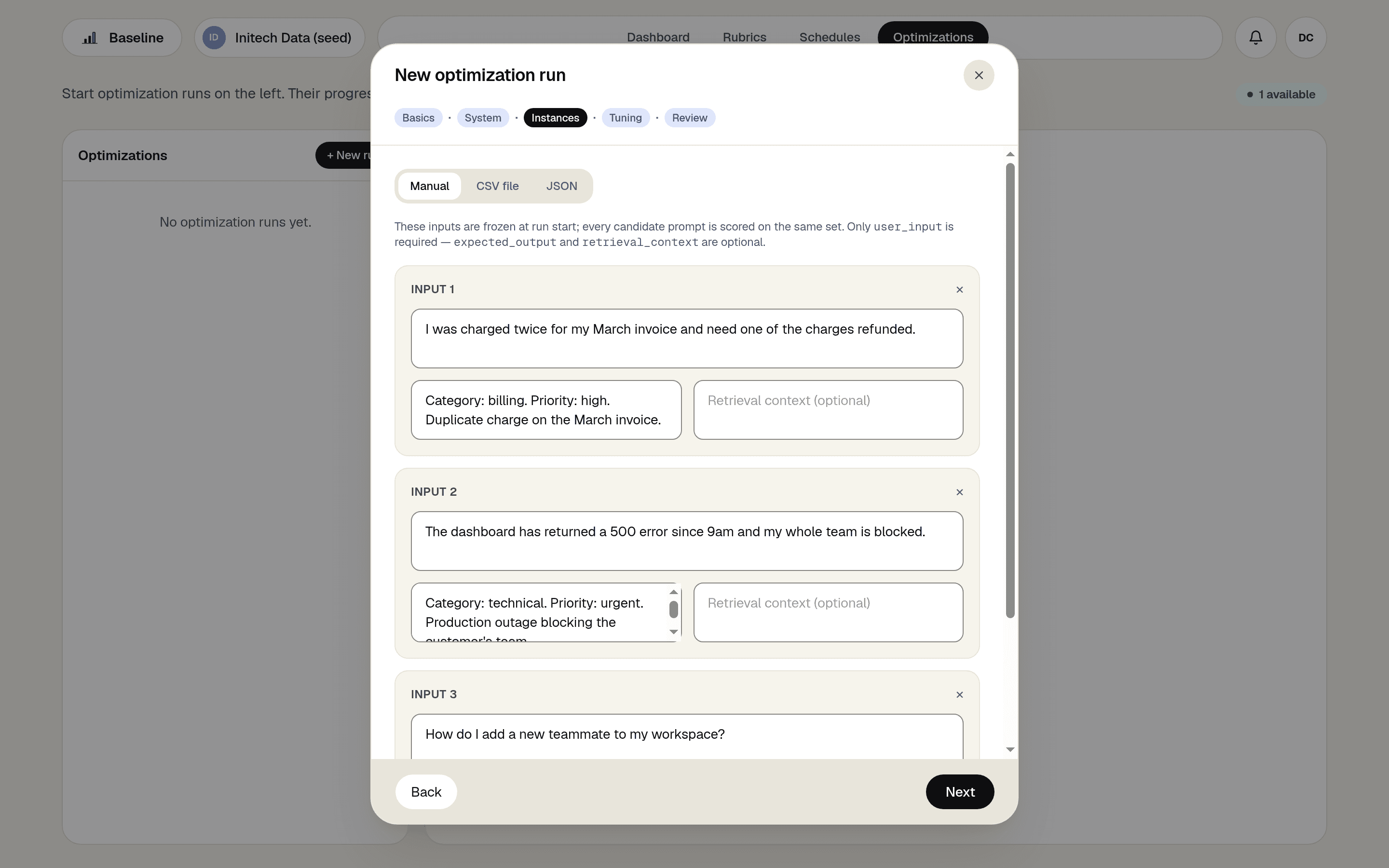Jump to the Review step
Viewport: 1389px width, 868px height.
pyautogui.click(x=689, y=118)
